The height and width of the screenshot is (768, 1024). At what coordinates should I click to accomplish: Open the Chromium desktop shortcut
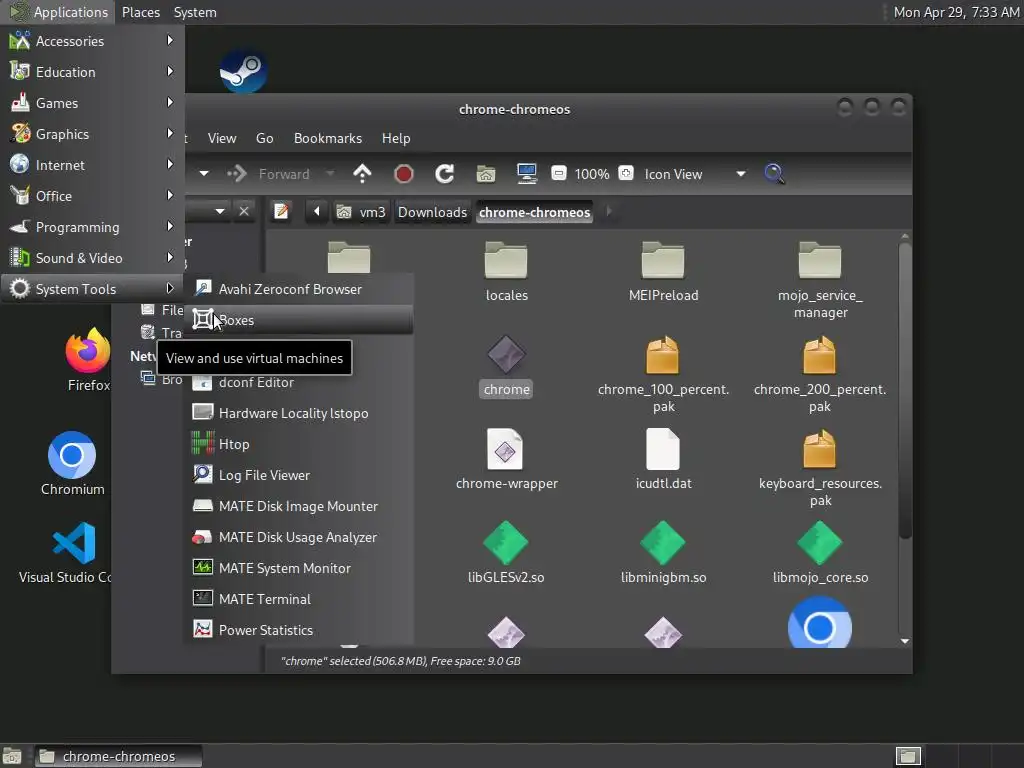pos(72,464)
